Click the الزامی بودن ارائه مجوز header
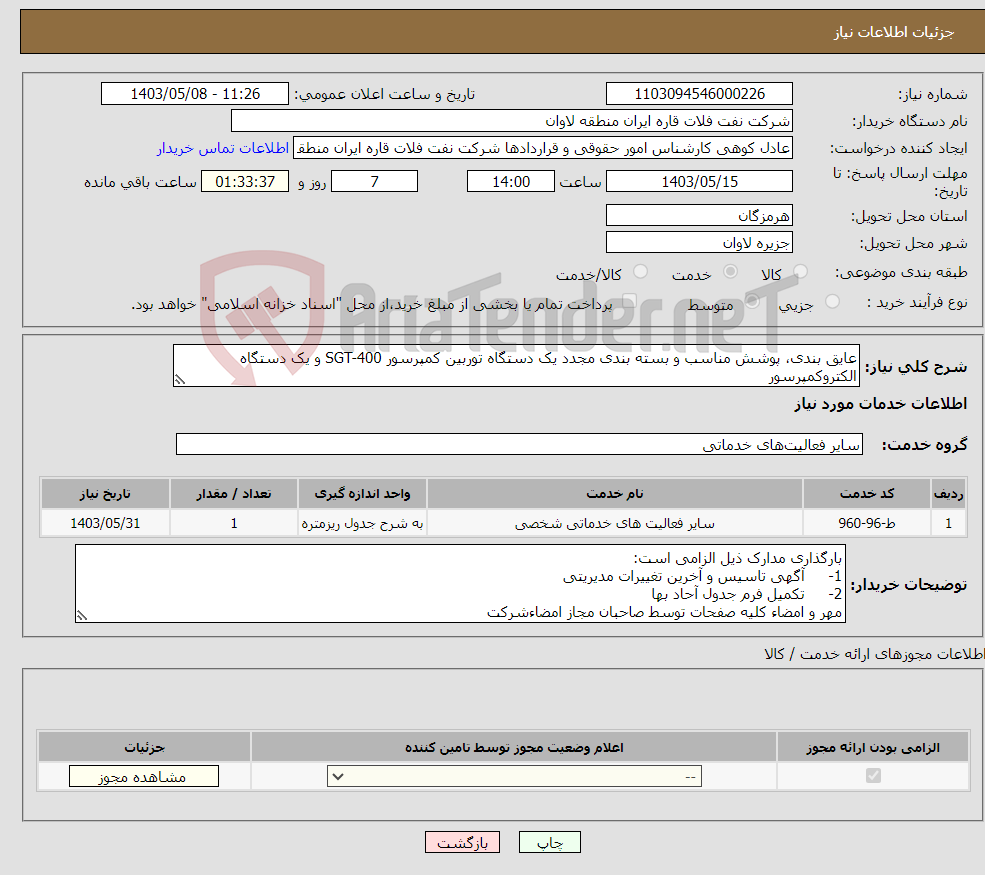The image size is (985, 875). click(x=873, y=747)
